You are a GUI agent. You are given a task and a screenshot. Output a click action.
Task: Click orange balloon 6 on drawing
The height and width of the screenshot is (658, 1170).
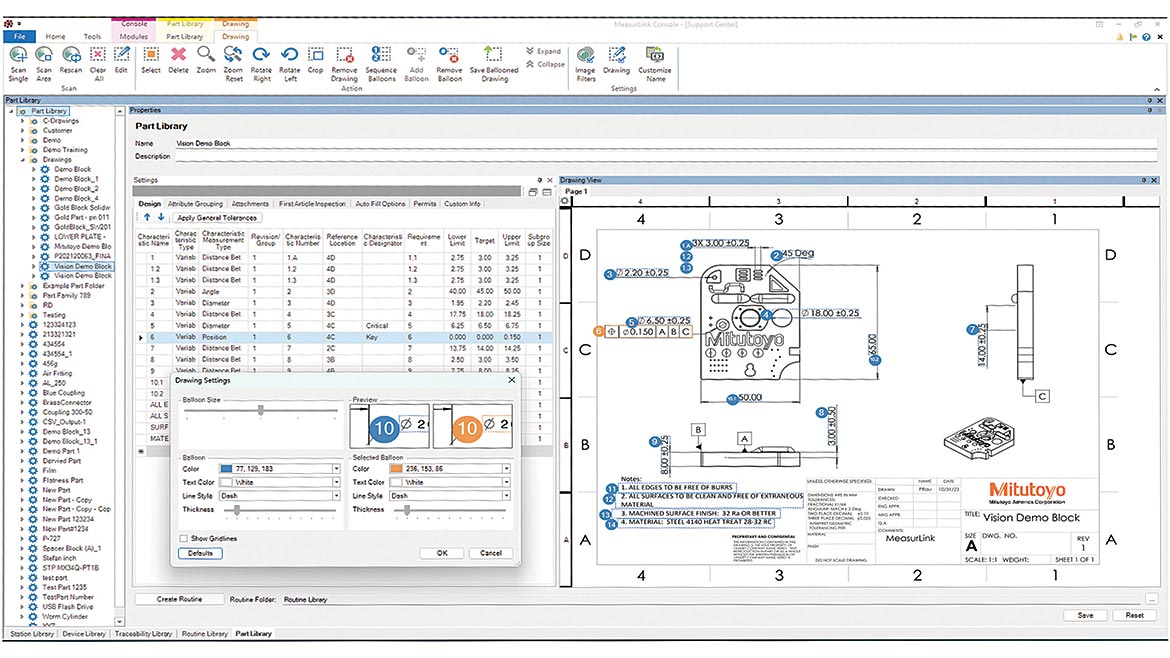598,331
